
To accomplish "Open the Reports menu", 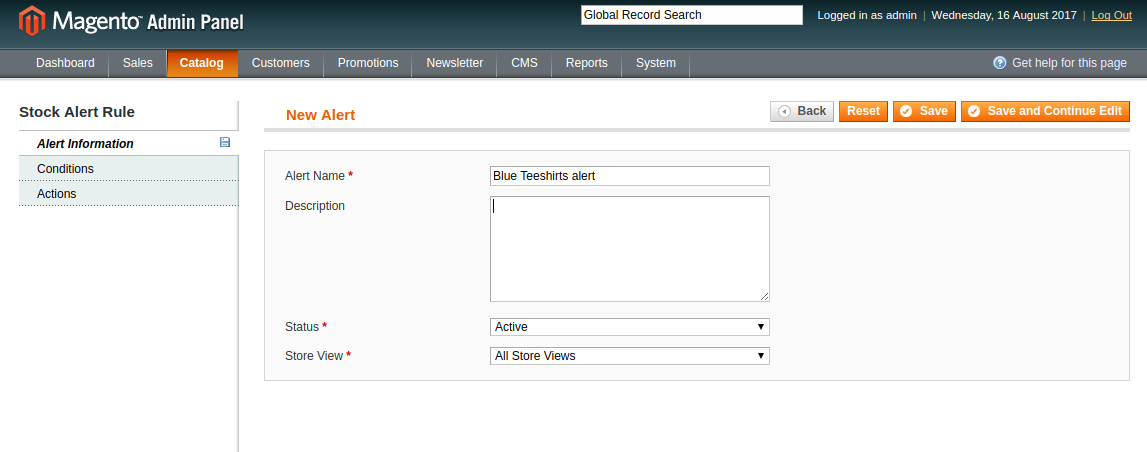I will pos(587,63).
